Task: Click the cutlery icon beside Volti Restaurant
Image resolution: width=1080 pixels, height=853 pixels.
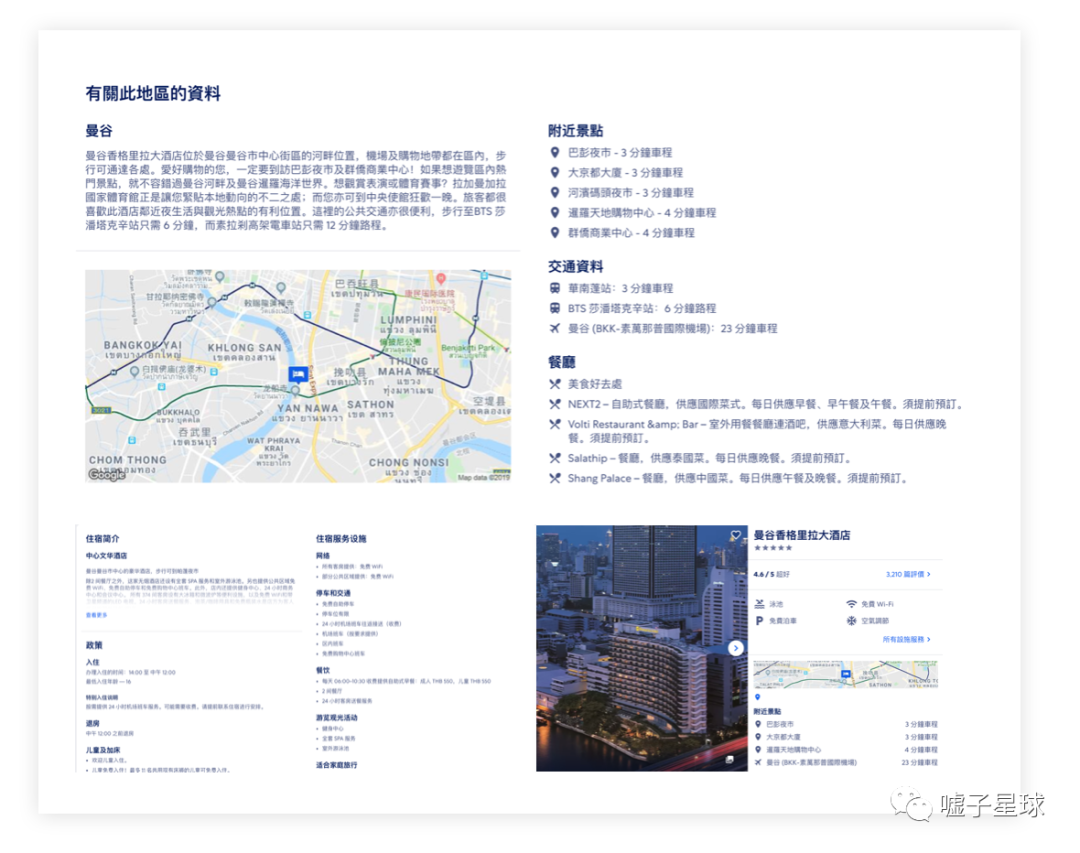Action: 554,424
